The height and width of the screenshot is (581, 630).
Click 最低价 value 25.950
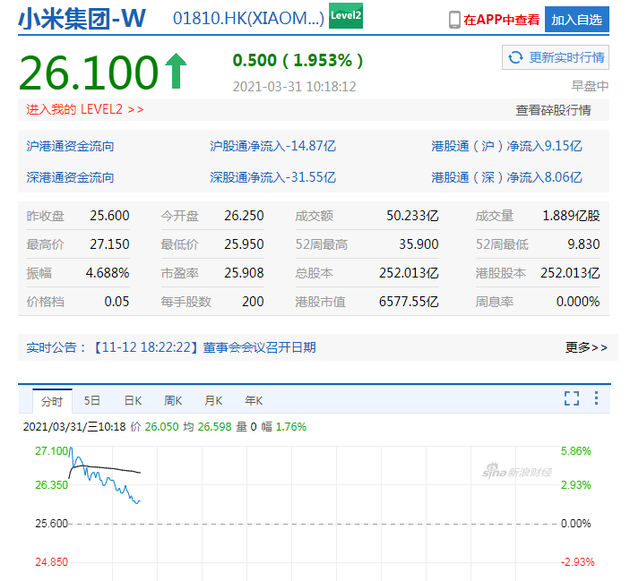click(x=244, y=244)
